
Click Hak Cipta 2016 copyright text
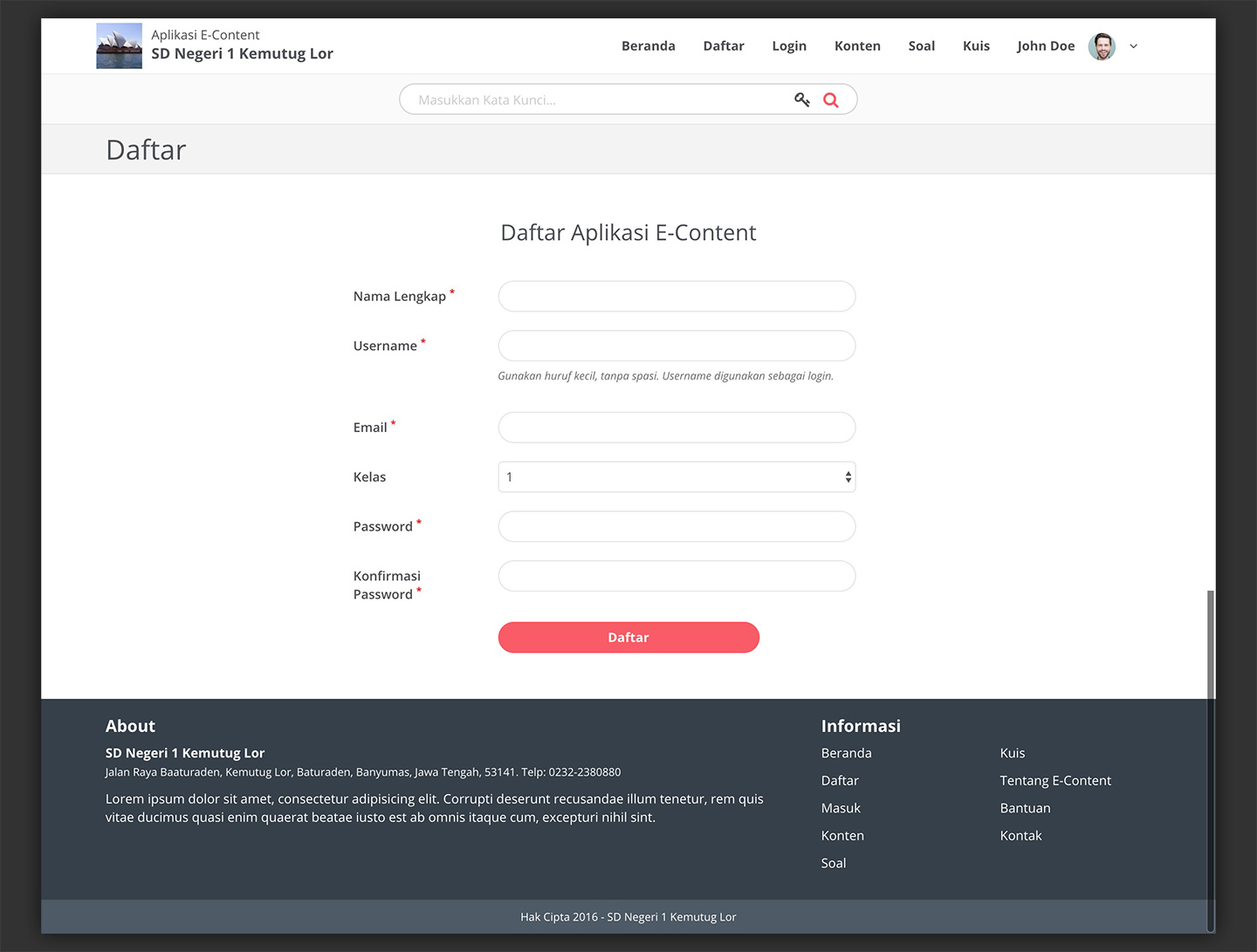pos(628,917)
